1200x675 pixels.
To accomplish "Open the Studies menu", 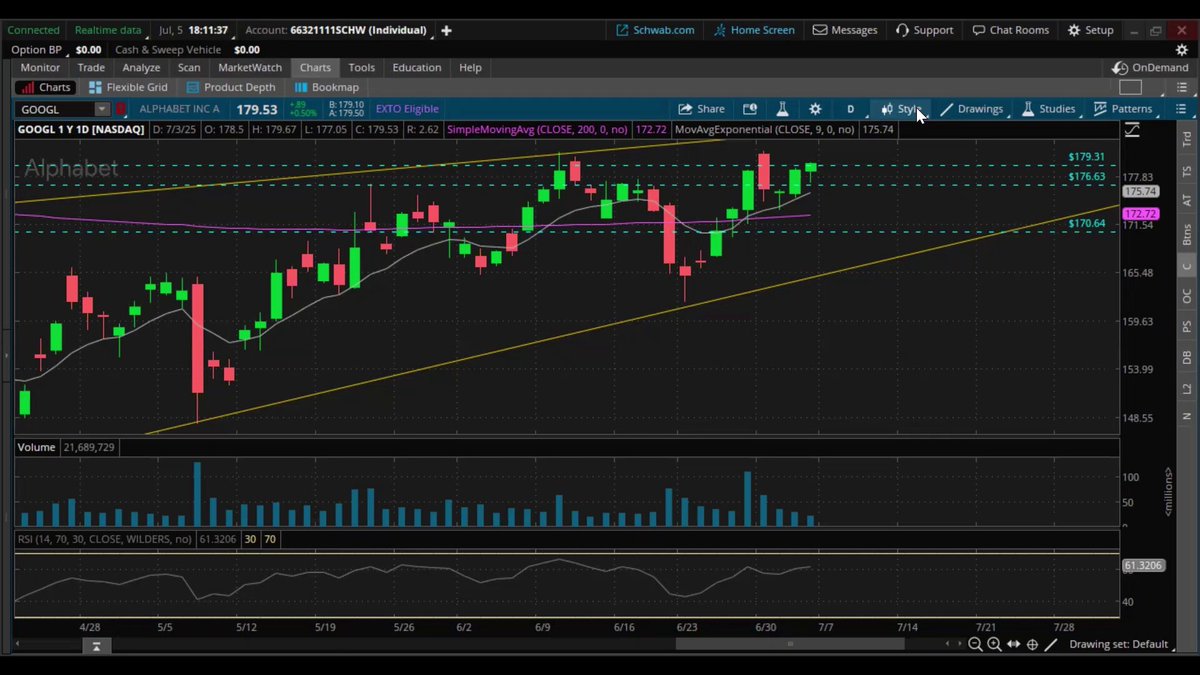I will (x=1048, y=109).
